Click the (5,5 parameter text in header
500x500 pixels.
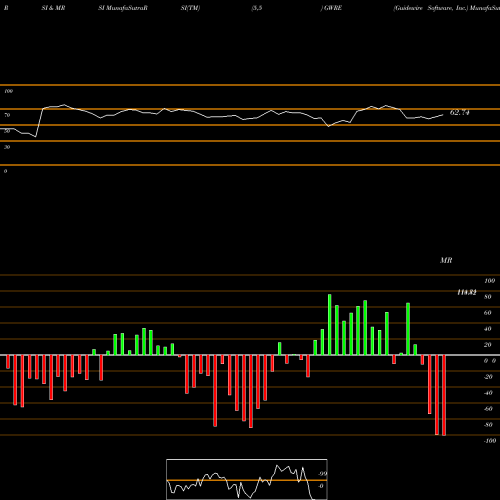click(x=257, y=8)
